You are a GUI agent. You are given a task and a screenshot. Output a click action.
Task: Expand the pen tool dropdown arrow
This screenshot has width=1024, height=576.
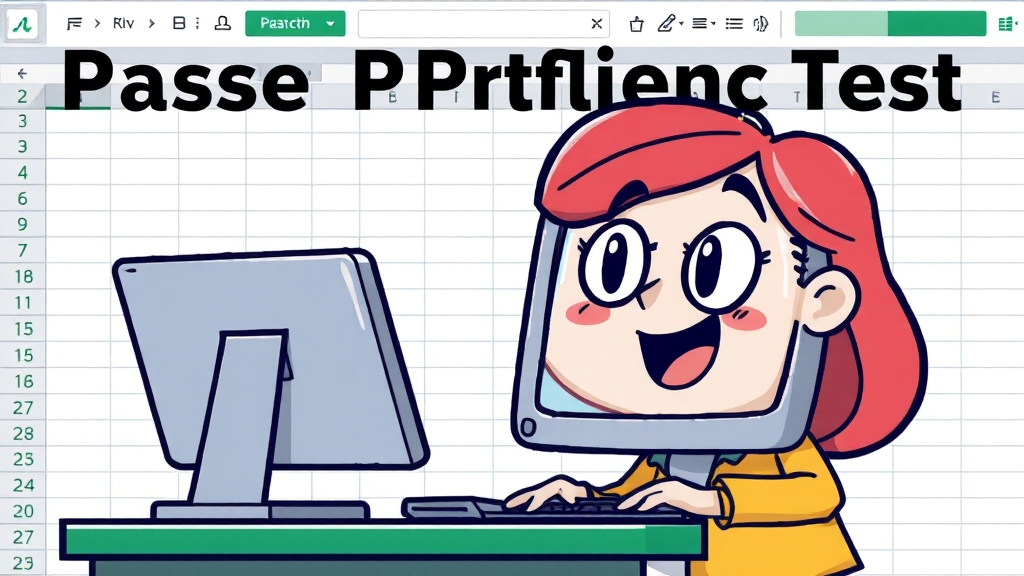click(x=681, y=23)
